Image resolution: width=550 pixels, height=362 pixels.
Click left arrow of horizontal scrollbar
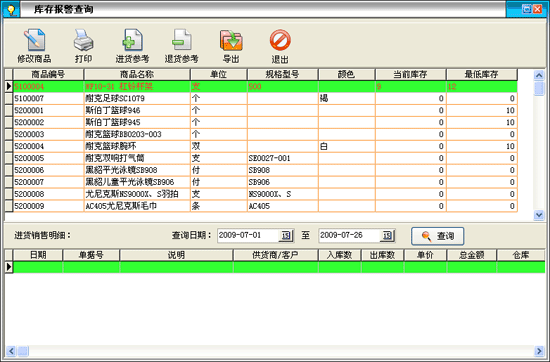pos(11,351)
